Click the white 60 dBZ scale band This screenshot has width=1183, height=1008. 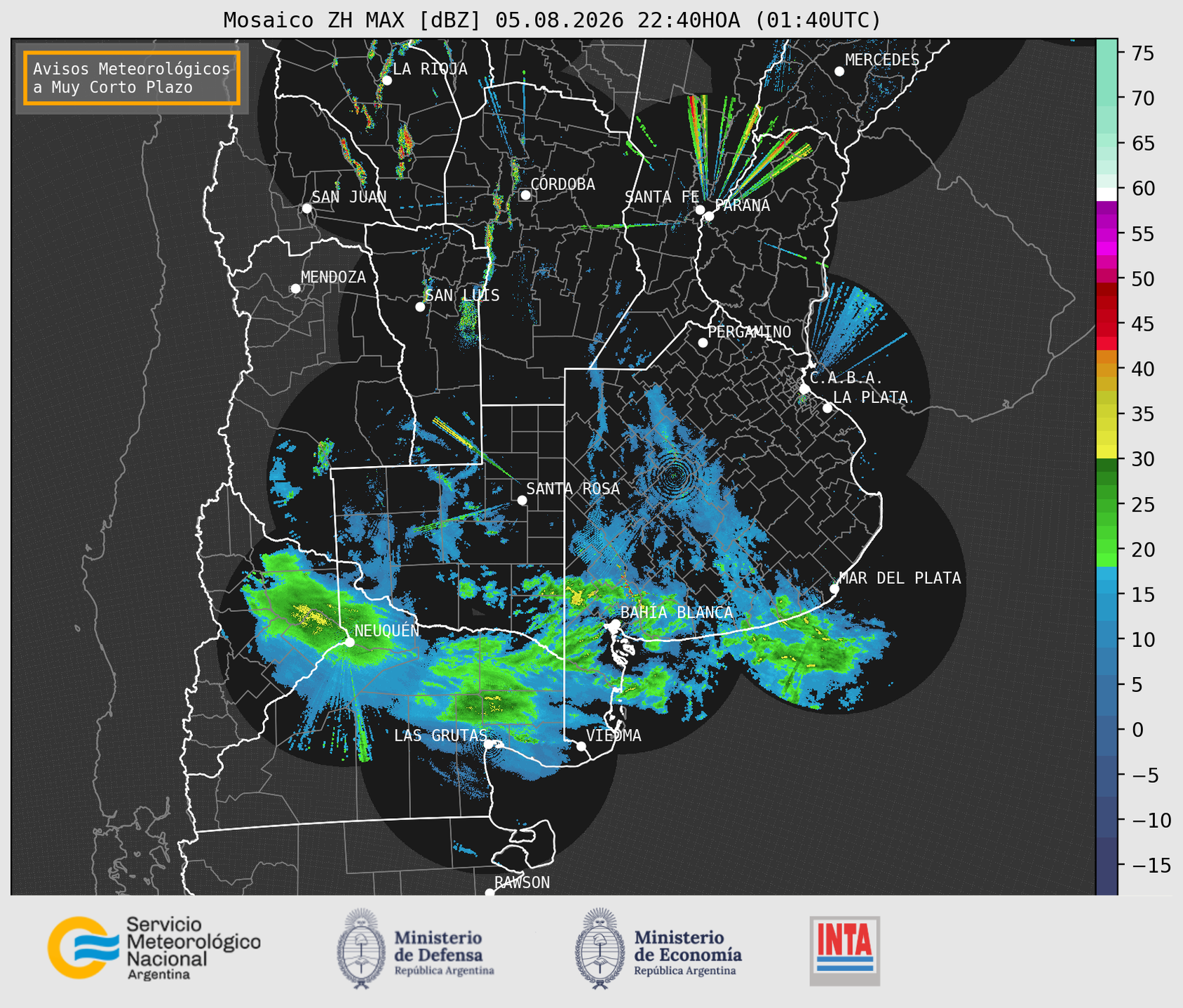(x=1107, y=194)
